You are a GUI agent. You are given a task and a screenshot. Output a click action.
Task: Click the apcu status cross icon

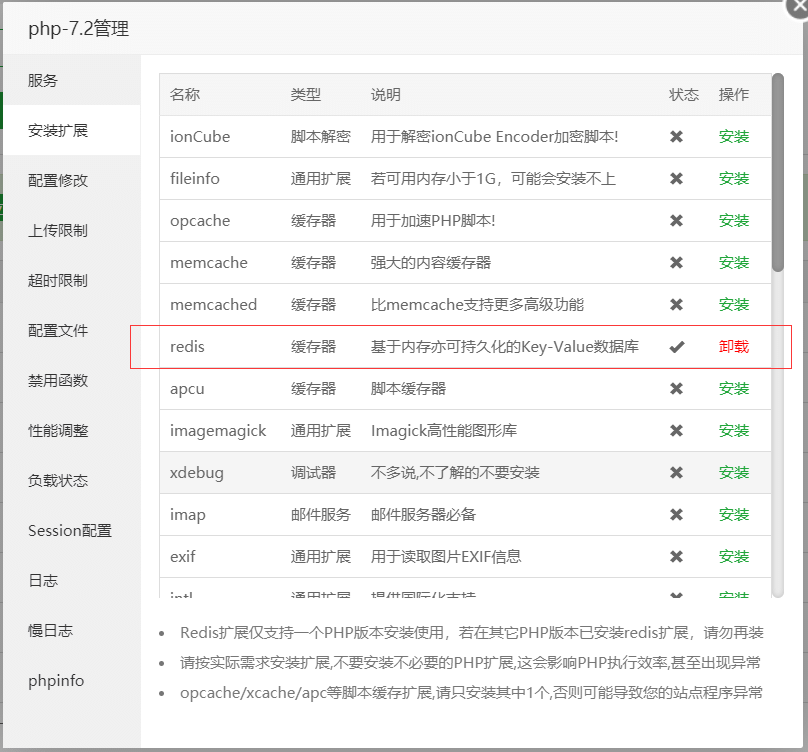point(676,388)
